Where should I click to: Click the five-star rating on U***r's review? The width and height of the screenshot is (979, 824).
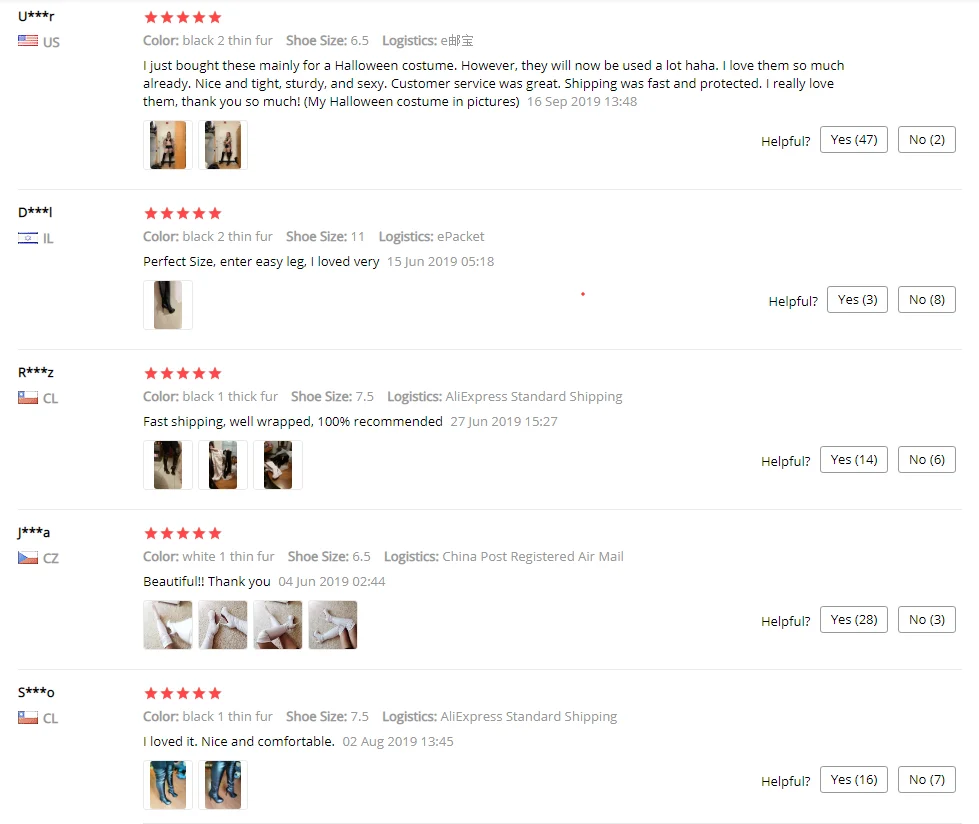coord(183,17)
